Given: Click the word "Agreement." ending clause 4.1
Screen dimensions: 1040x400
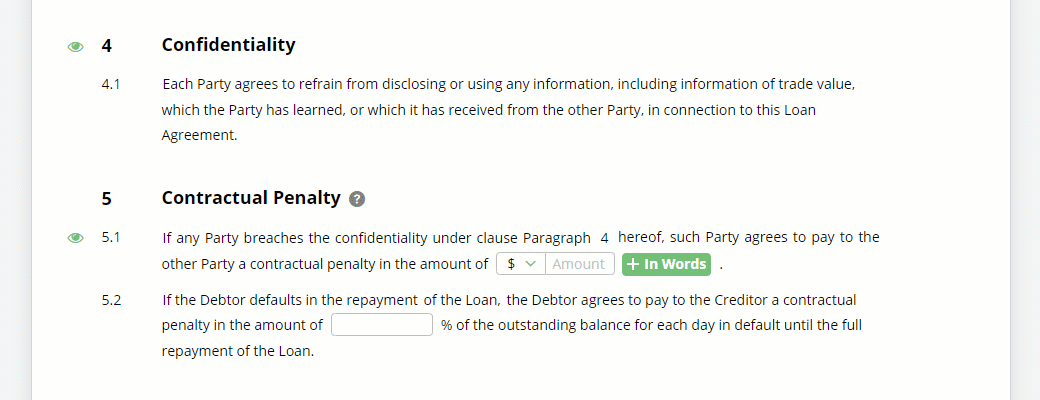Looking at the screenshot, I should 199,135.
